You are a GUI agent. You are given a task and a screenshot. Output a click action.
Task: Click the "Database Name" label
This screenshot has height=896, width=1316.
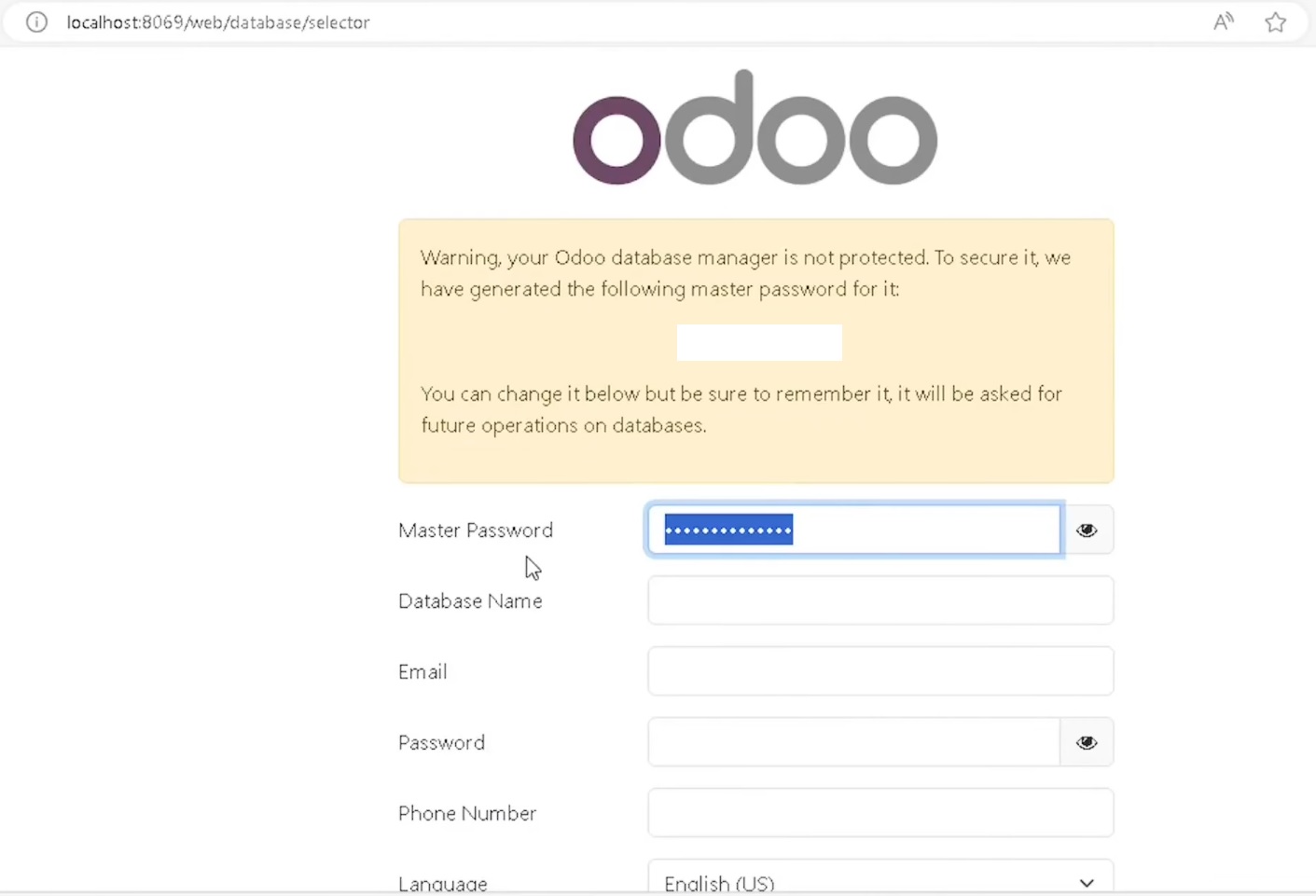[470, 601]
